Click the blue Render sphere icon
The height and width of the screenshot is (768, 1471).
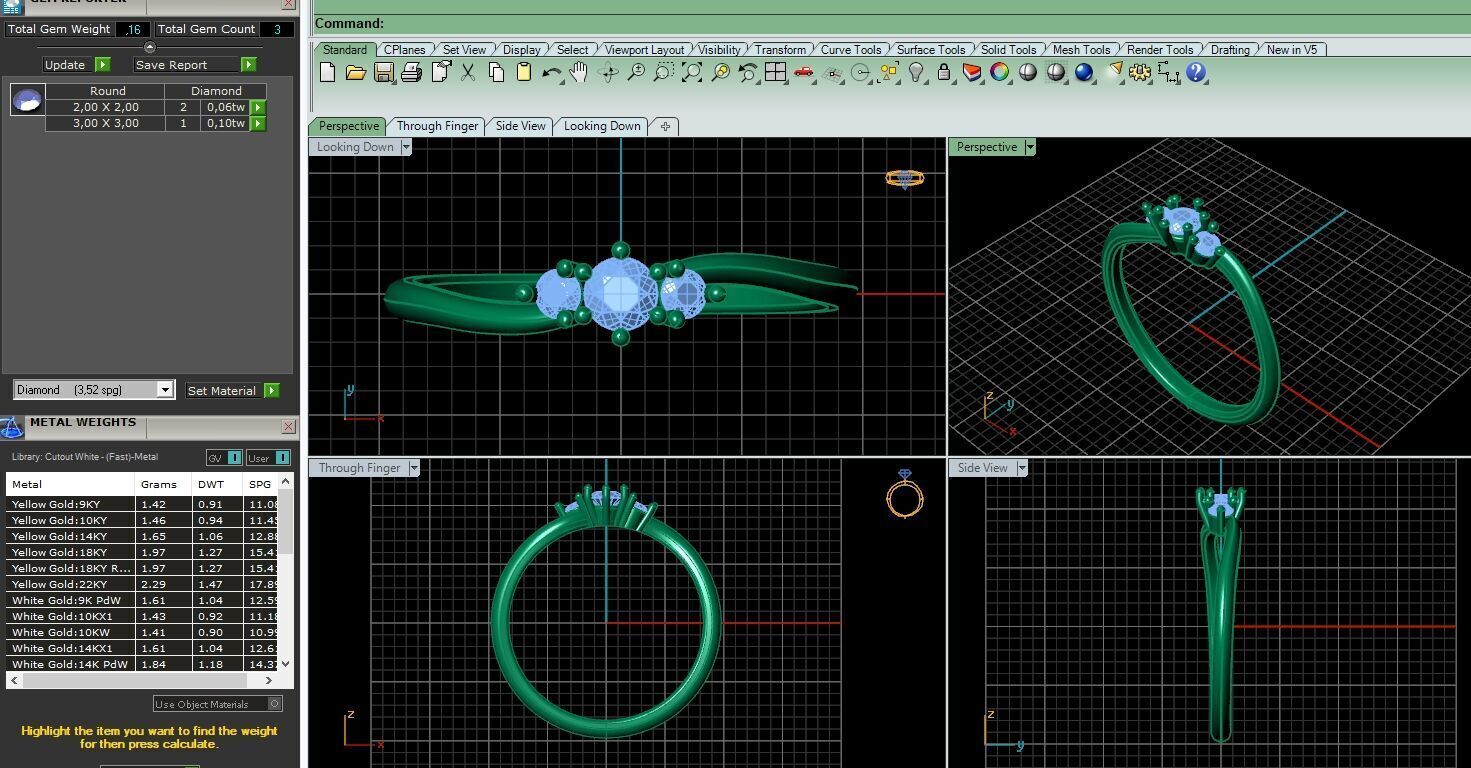pos(1084,72)
